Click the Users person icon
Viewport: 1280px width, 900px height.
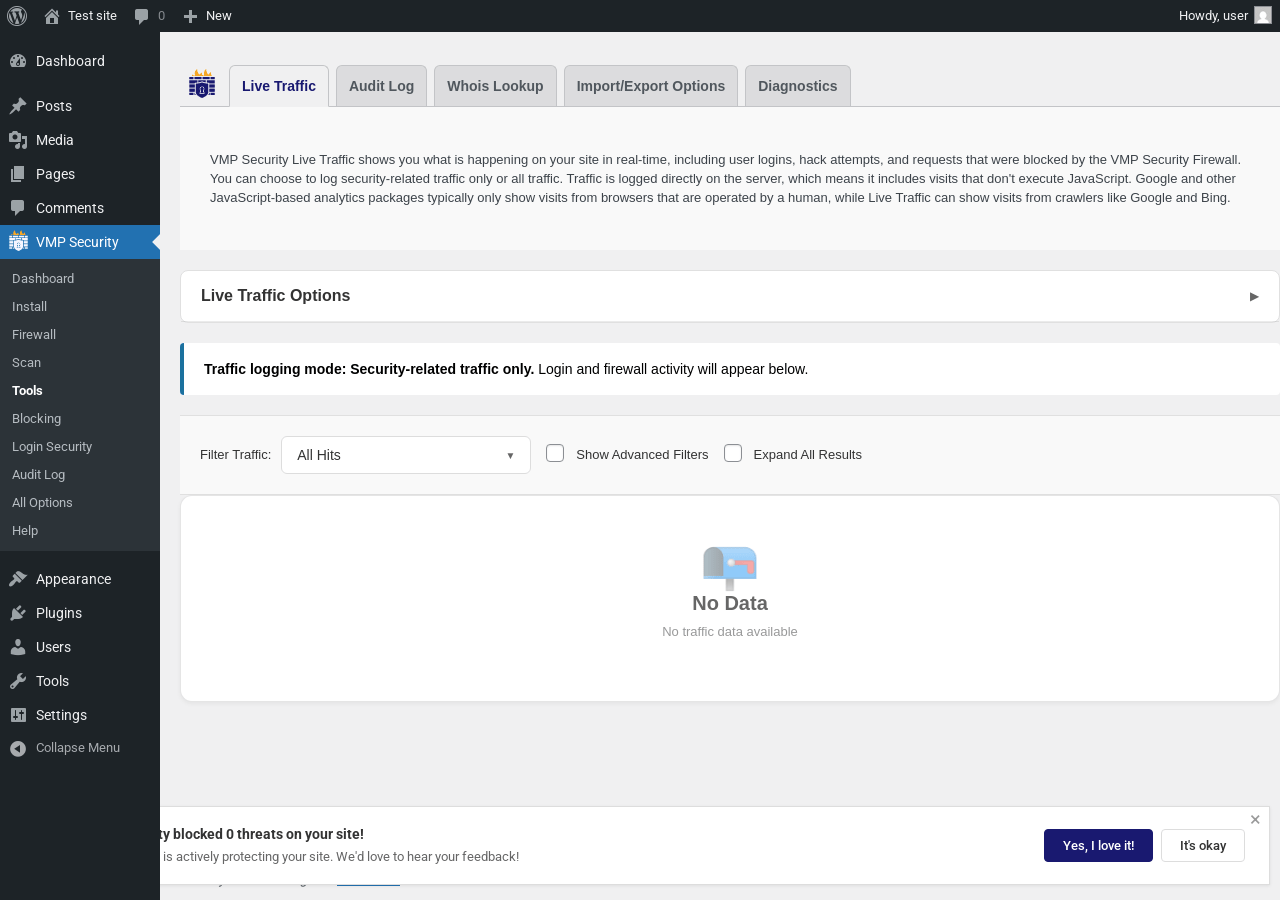tap(18, 647)
